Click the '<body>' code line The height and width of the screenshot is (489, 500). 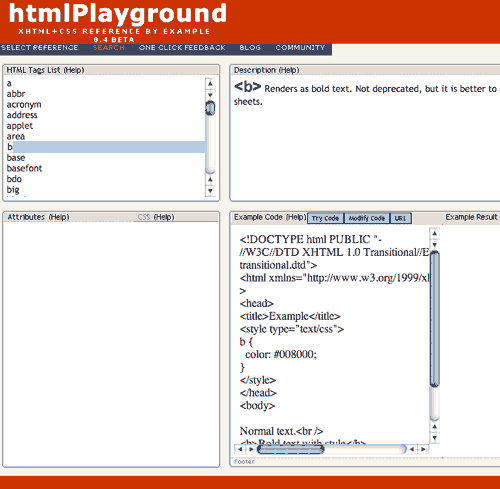[x=257, y=406]
